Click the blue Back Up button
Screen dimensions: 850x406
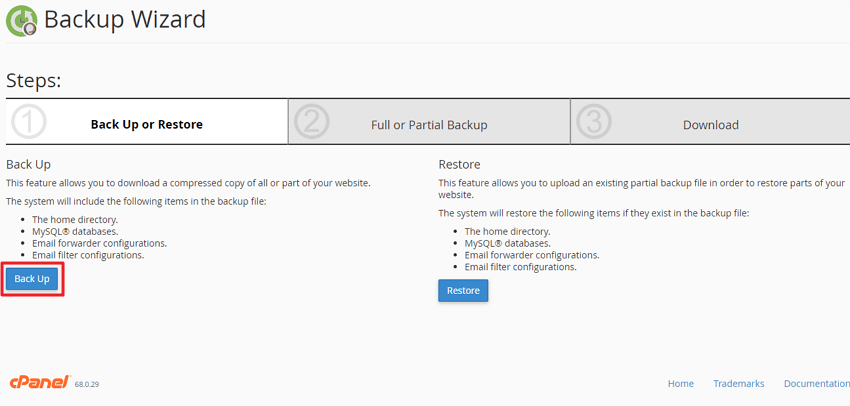click(32, 279)
